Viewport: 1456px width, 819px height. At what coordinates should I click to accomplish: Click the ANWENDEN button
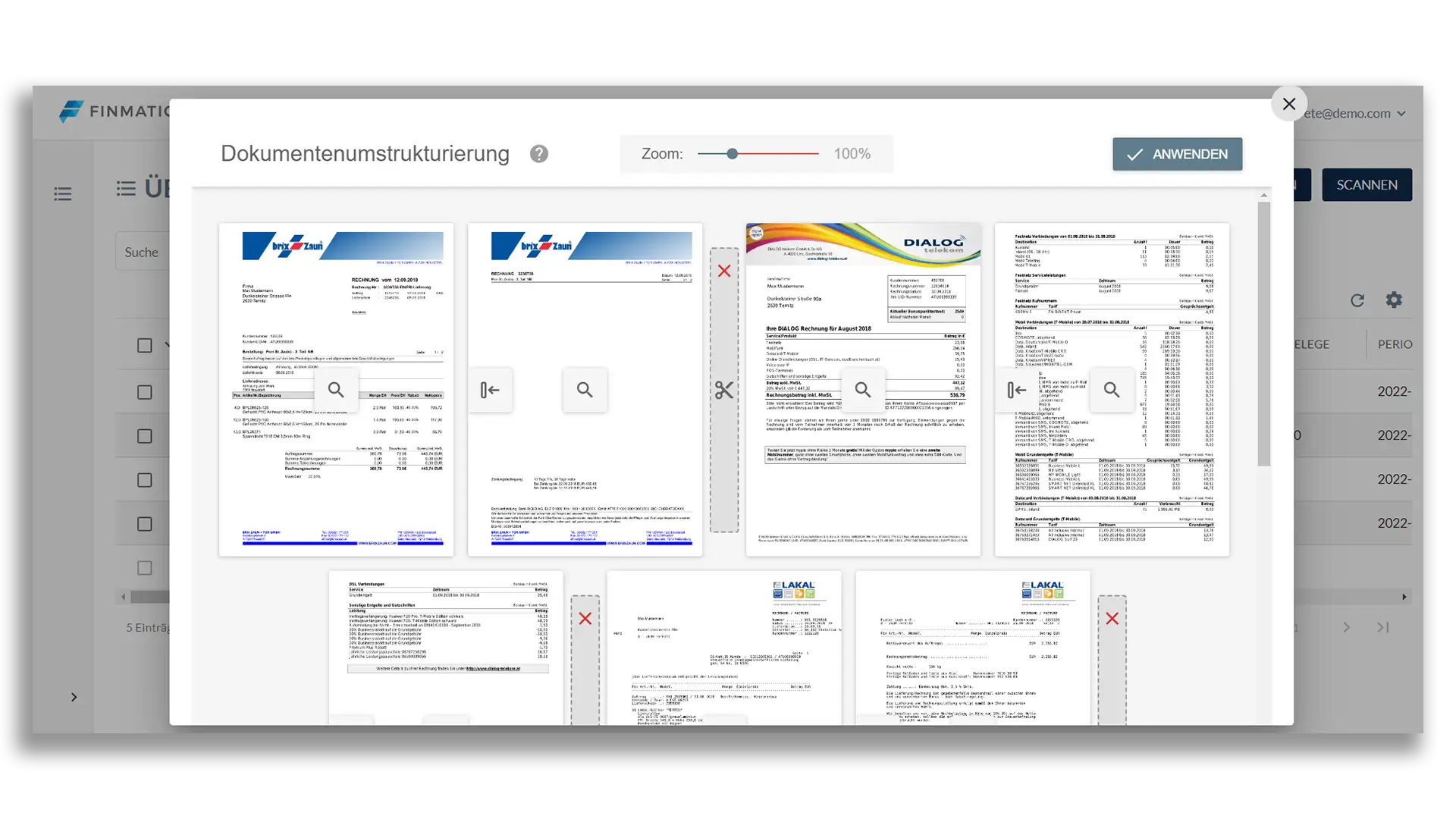click(1177, 154)
